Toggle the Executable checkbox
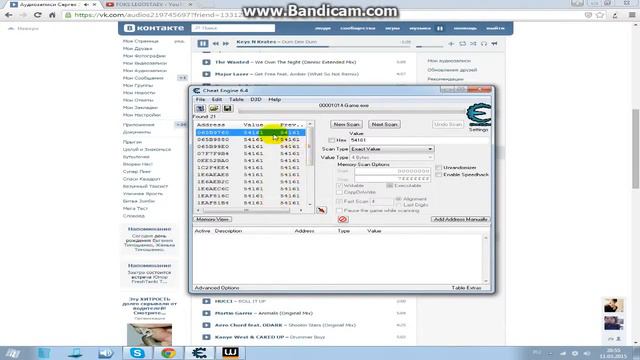Screen dimensions: 640x360 [x=390, y=185]
